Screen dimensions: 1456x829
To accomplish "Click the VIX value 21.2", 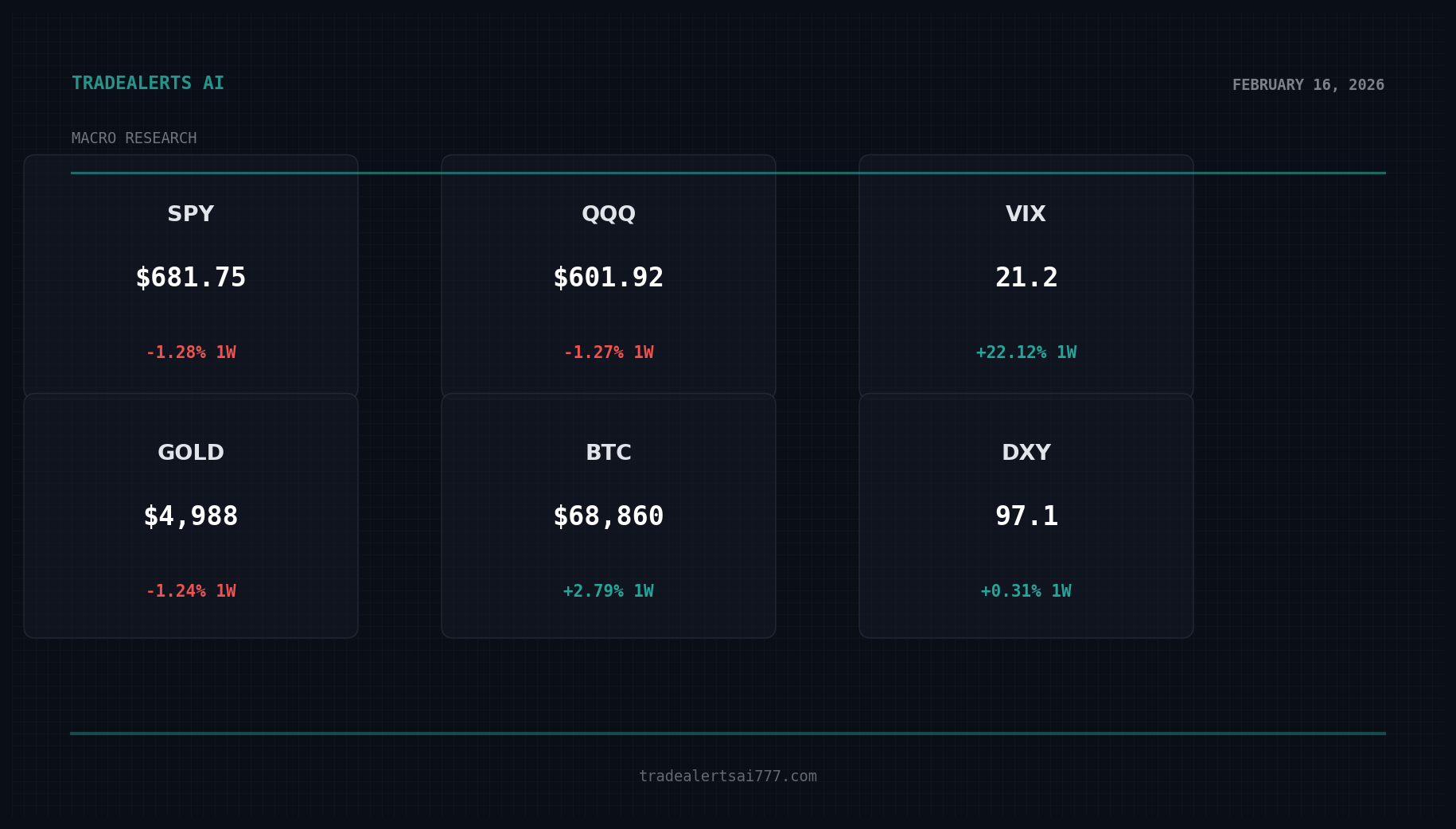I will point(1026,278).
